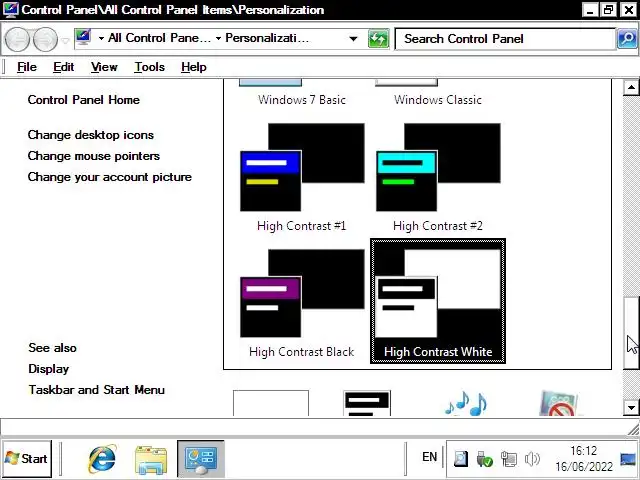Viewport: 640px width, 480px height.
Task: Open the Action Center tray icon
Action: point(461,459)
